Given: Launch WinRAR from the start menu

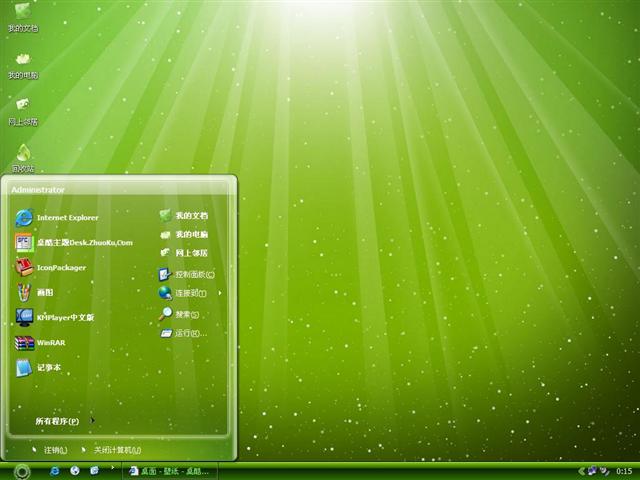Looking at the screenshot, I should (x=40, y=342).
